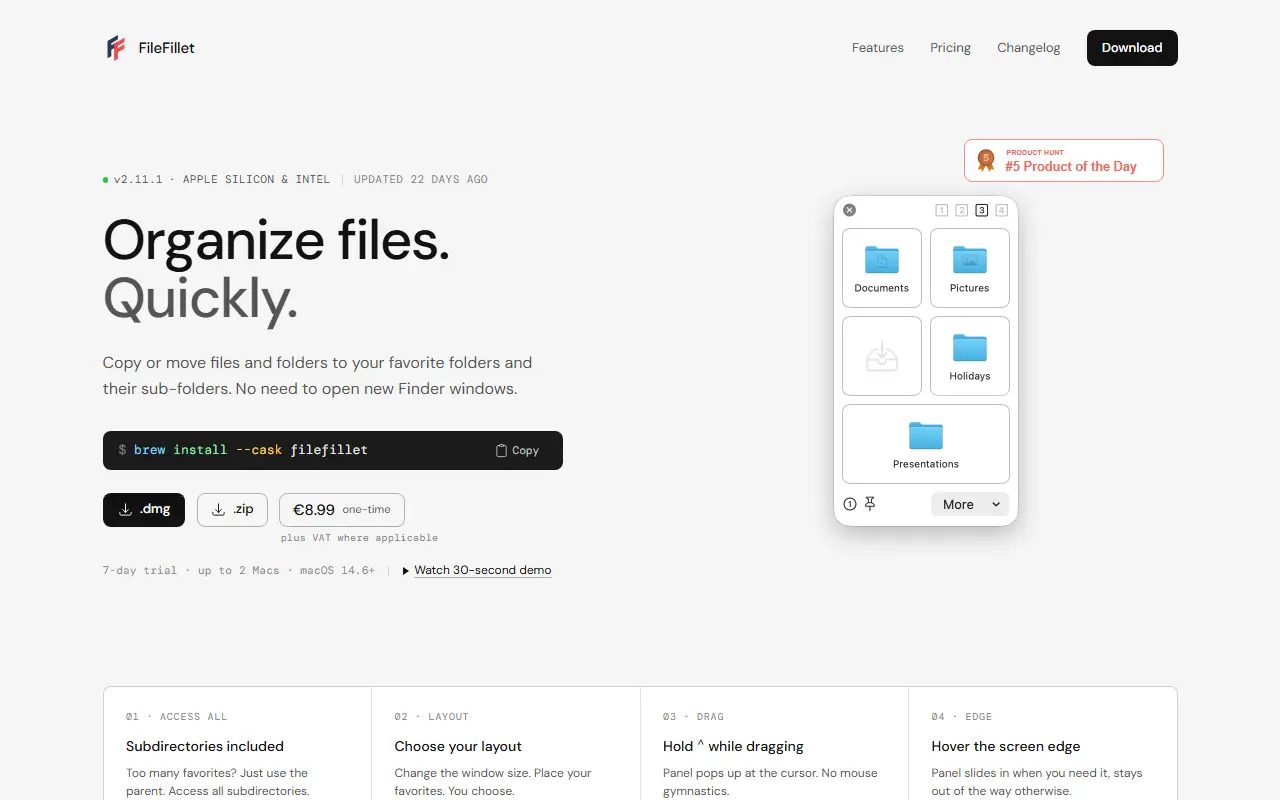Open the Changelog page
1280x800 pixels.
1028,48
